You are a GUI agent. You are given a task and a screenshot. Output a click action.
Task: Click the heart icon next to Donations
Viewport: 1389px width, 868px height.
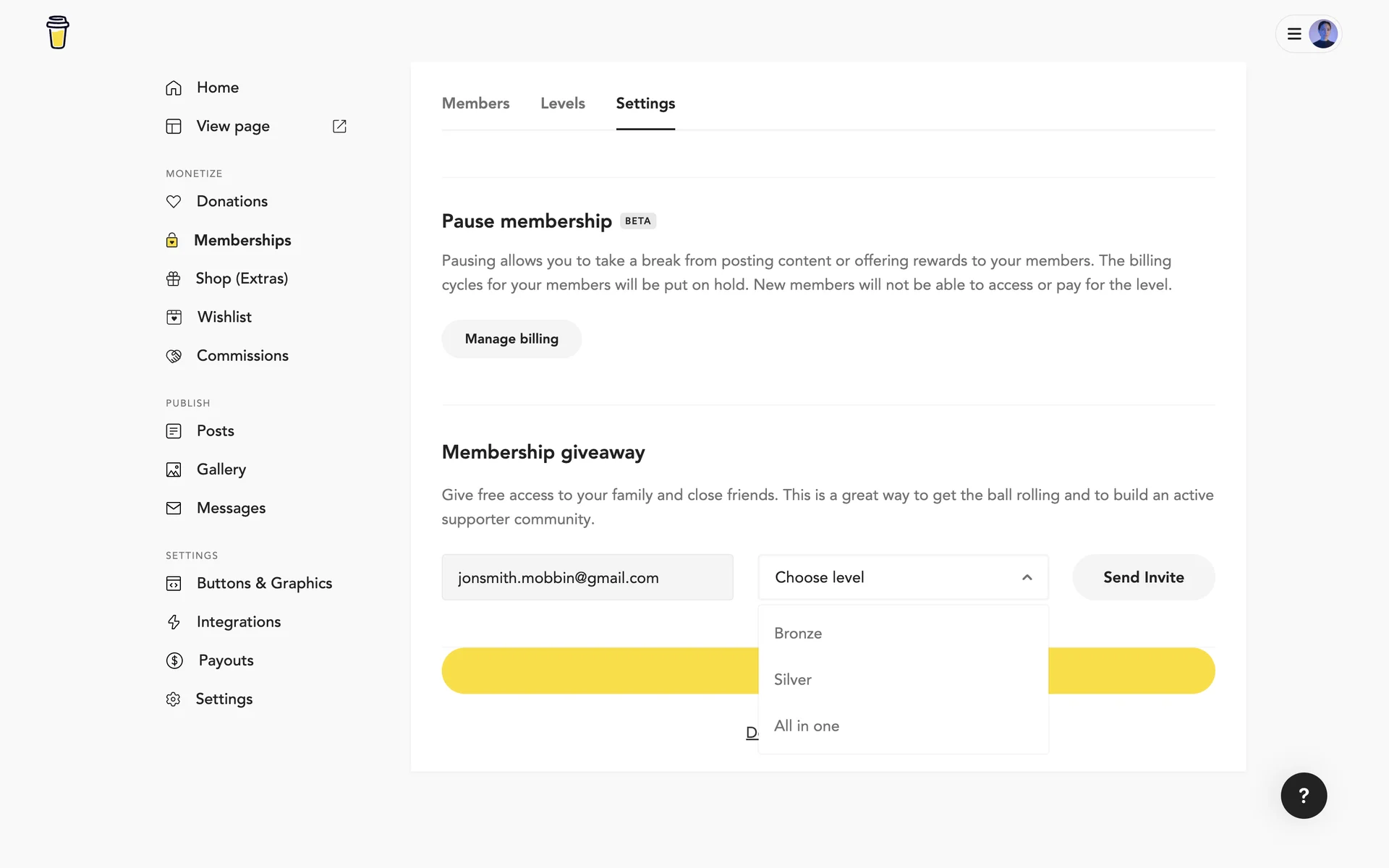[174, 202]
